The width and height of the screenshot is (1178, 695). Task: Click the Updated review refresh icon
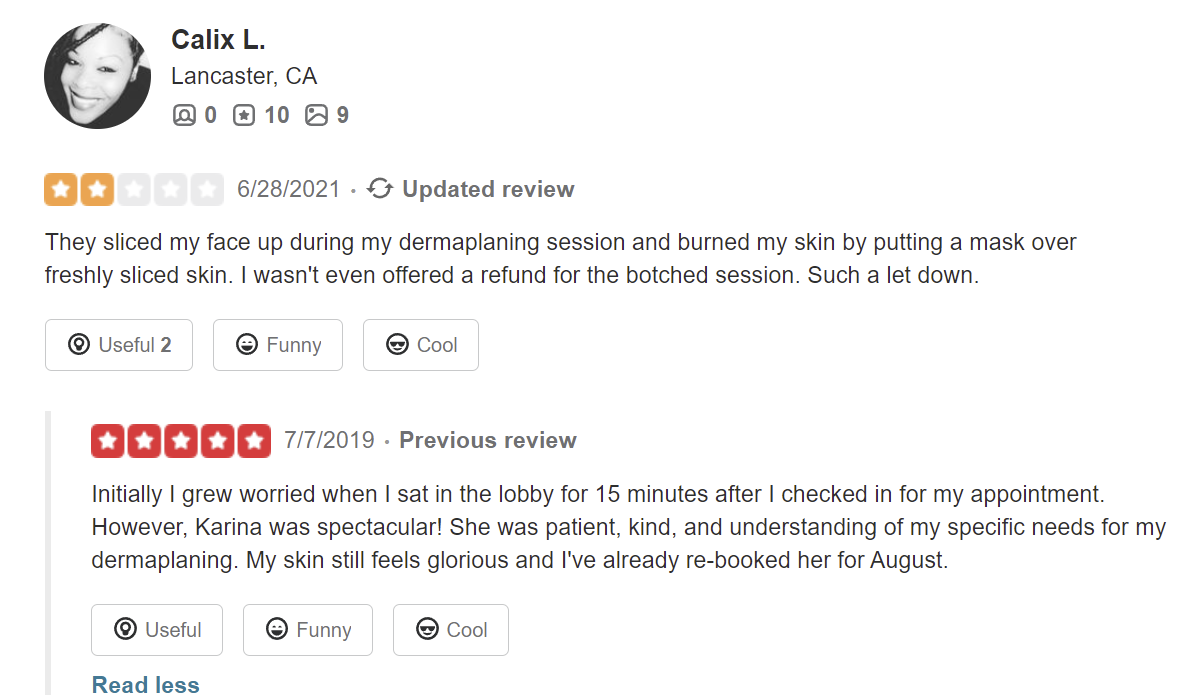click(380, 189)
